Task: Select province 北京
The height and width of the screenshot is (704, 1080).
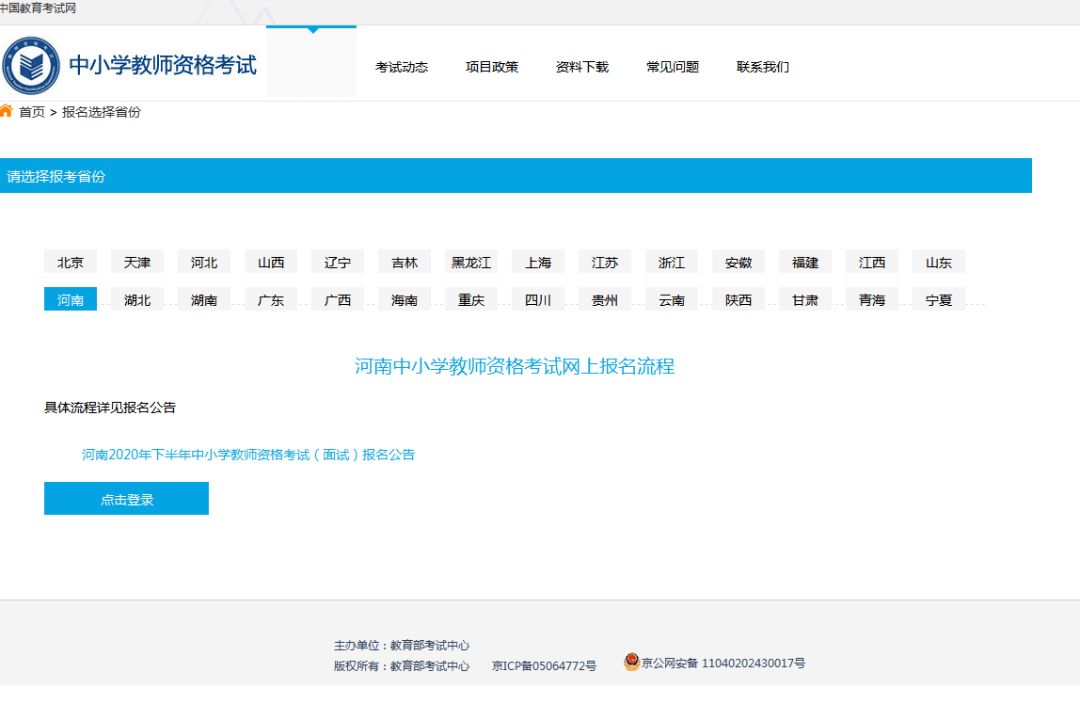Action: tap(70, 262)
